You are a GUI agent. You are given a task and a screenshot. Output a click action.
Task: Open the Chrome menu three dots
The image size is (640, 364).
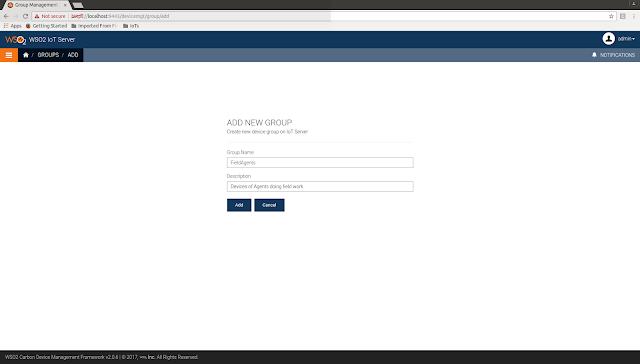click(634, 16)
